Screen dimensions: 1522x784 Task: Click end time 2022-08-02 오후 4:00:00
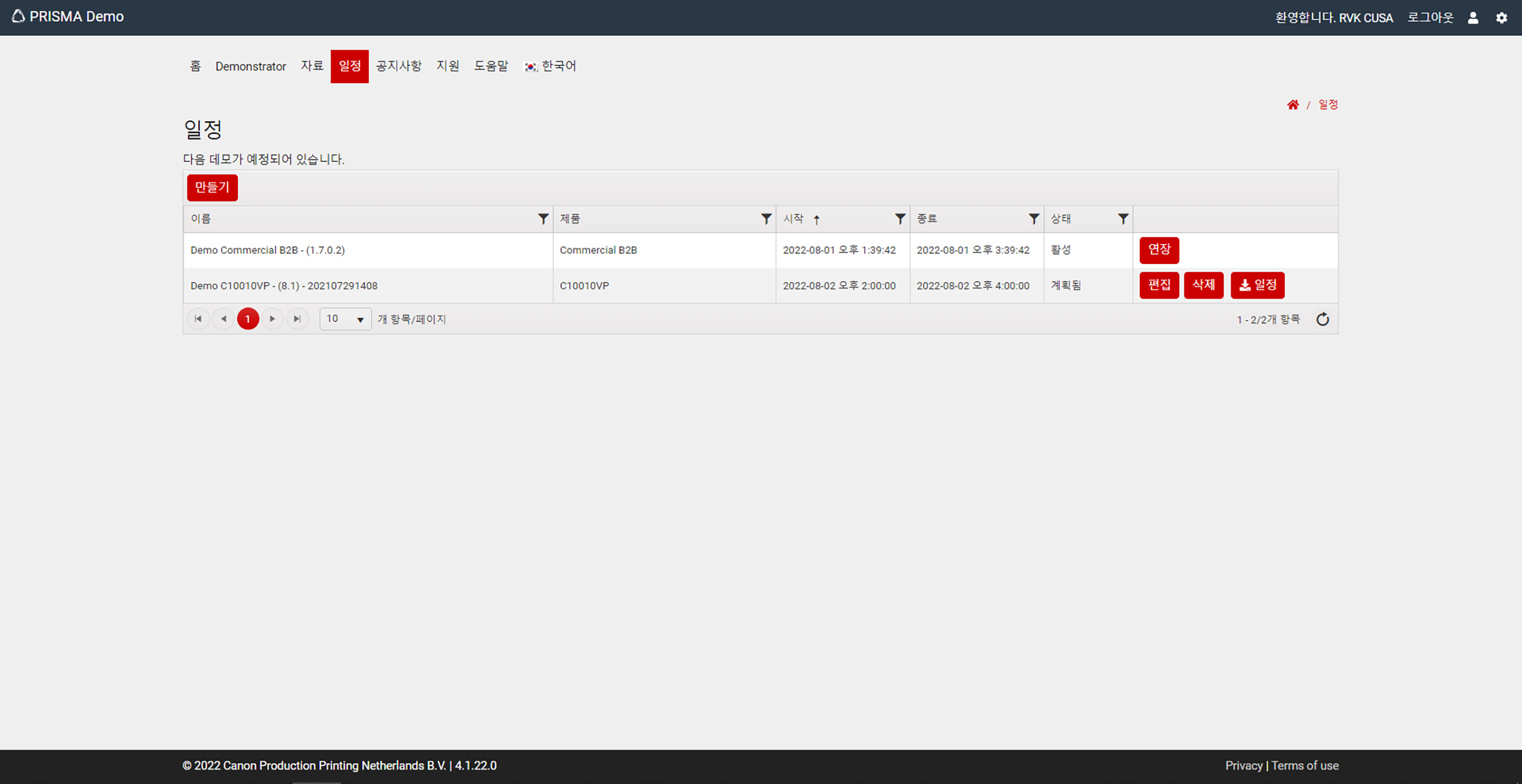pyautogui.click(x=972, y=285)
